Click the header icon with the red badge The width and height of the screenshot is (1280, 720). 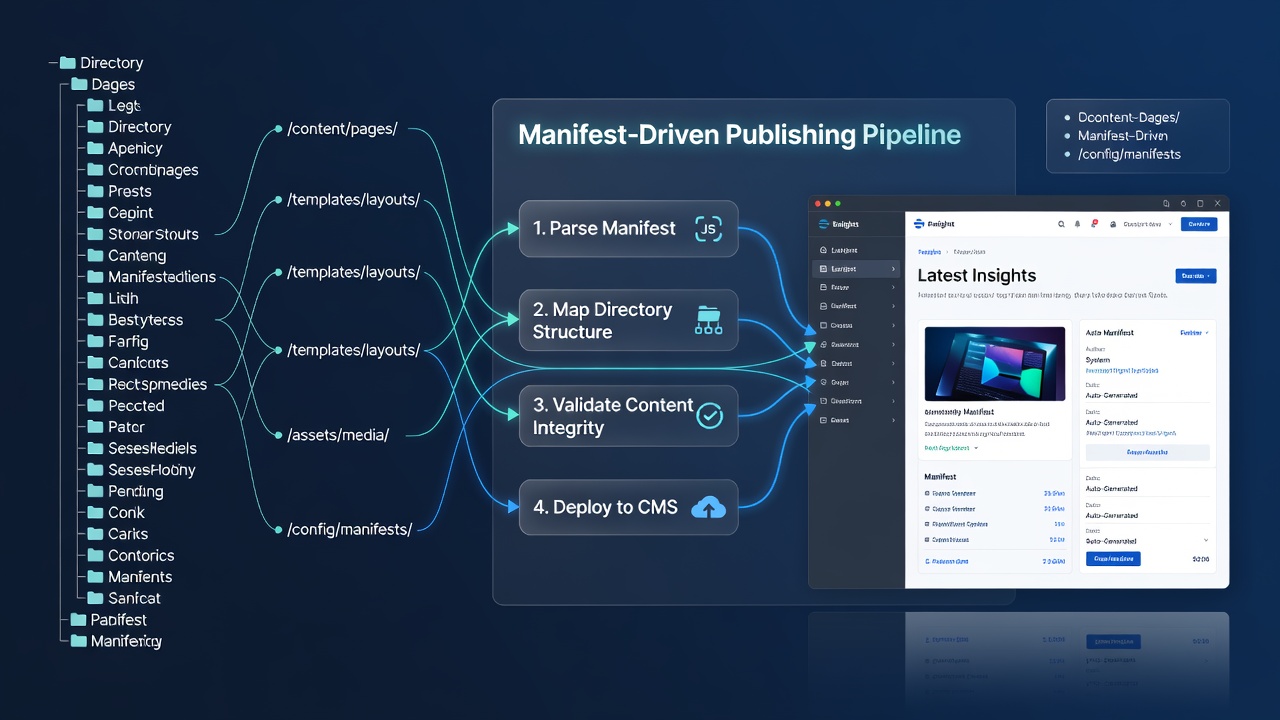pyautogui.click(x=1094, y=224)
